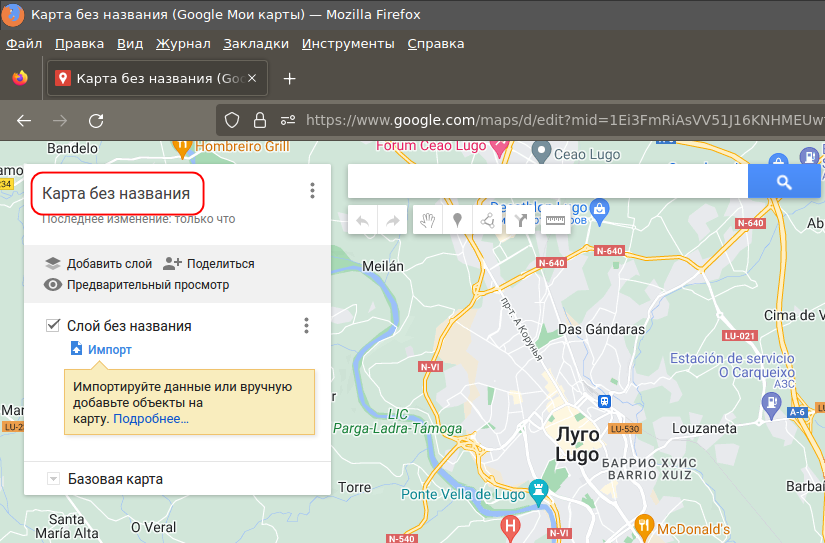
Task: Click the McDonald's restaurant marker
Action: tap(644, 526)
